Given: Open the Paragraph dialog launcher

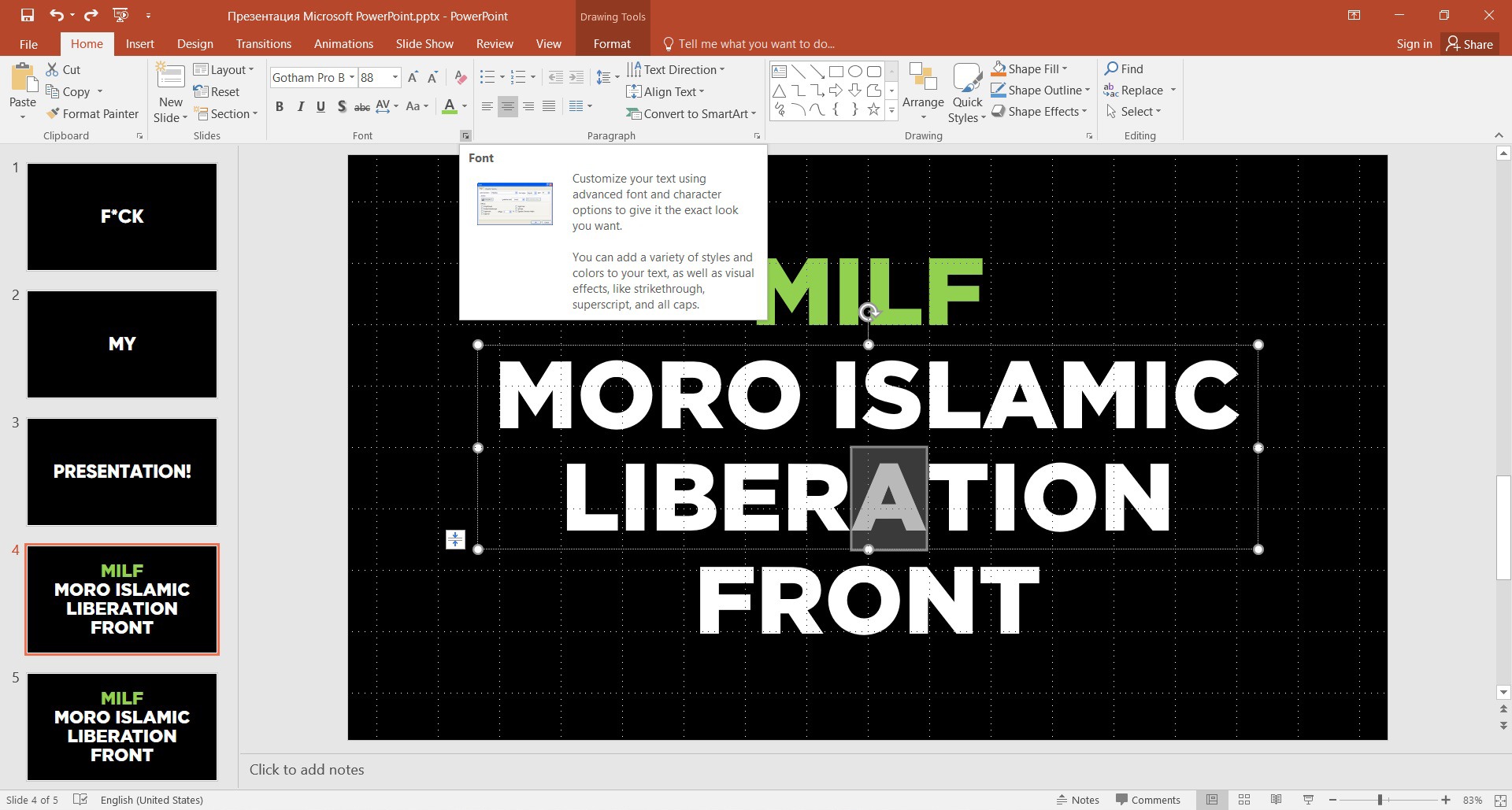Looking at the screenshot, I should point(757,136).
